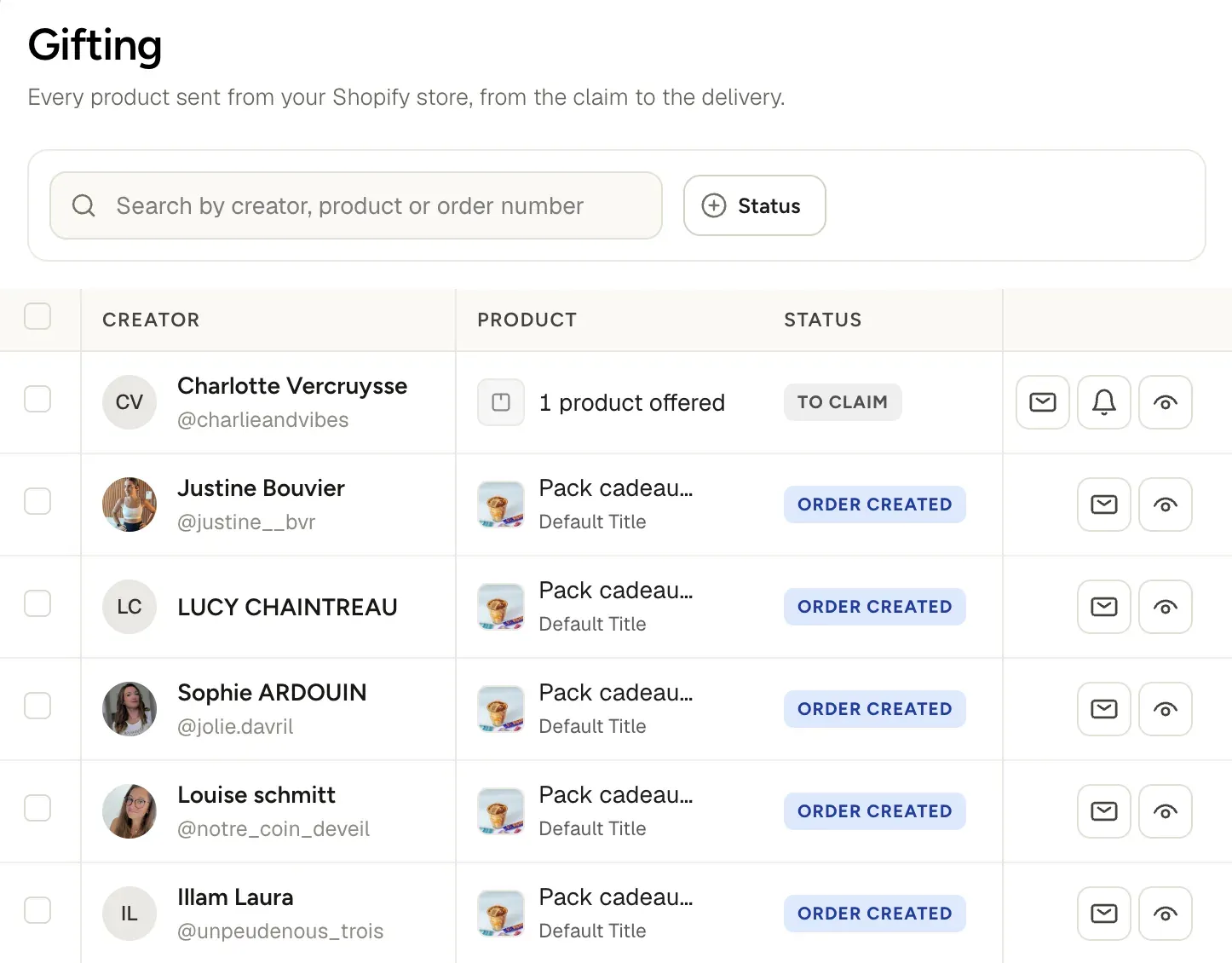Click the handle @justine__bvr
The width and height of the screenshot is (1232, 963).
point(246,522)
